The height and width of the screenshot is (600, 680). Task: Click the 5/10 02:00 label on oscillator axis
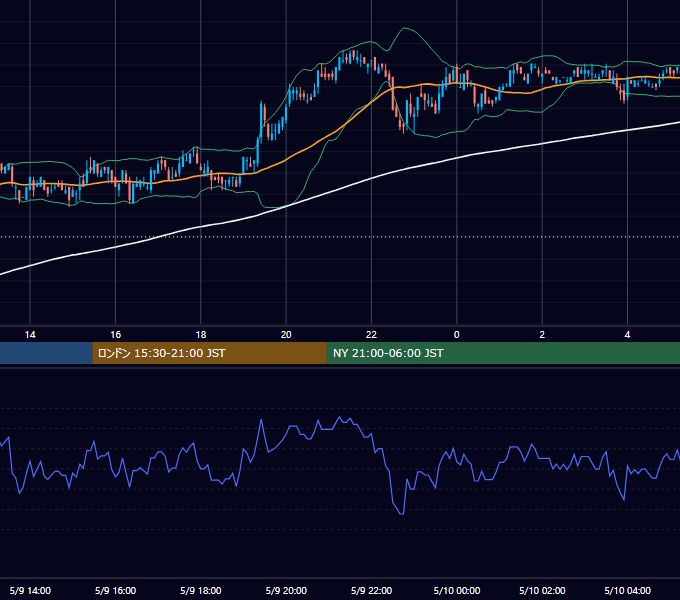pos(542,590)
